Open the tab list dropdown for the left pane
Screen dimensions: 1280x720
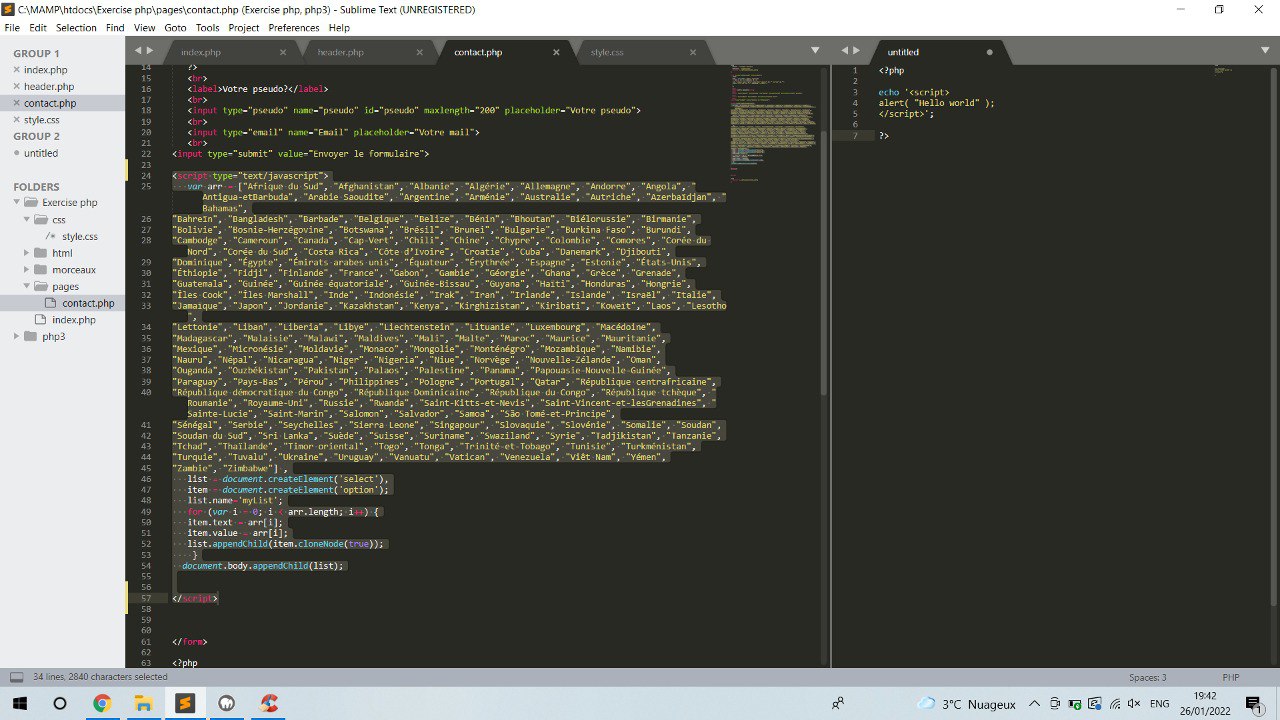pyautogui.click(x=815, y=50)
